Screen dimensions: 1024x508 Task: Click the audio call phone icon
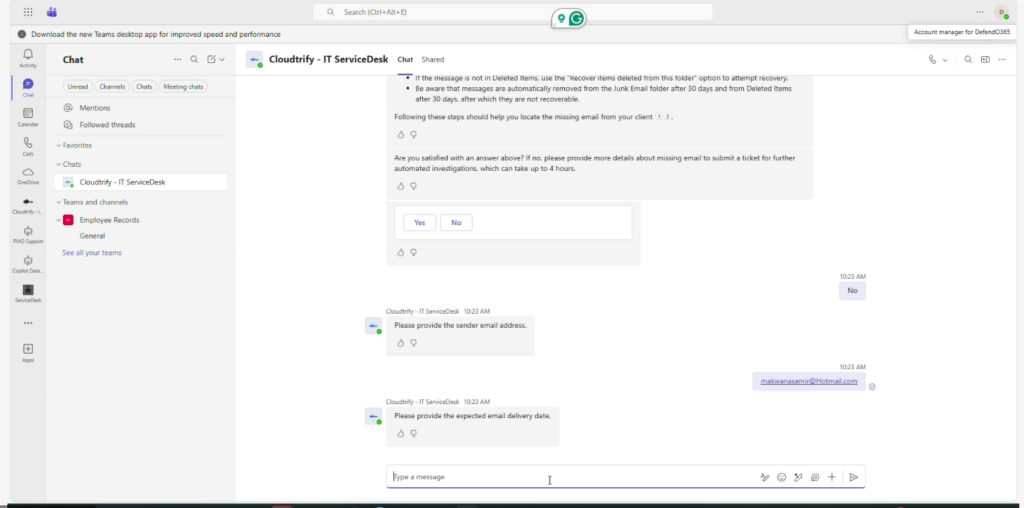(932, 60)
